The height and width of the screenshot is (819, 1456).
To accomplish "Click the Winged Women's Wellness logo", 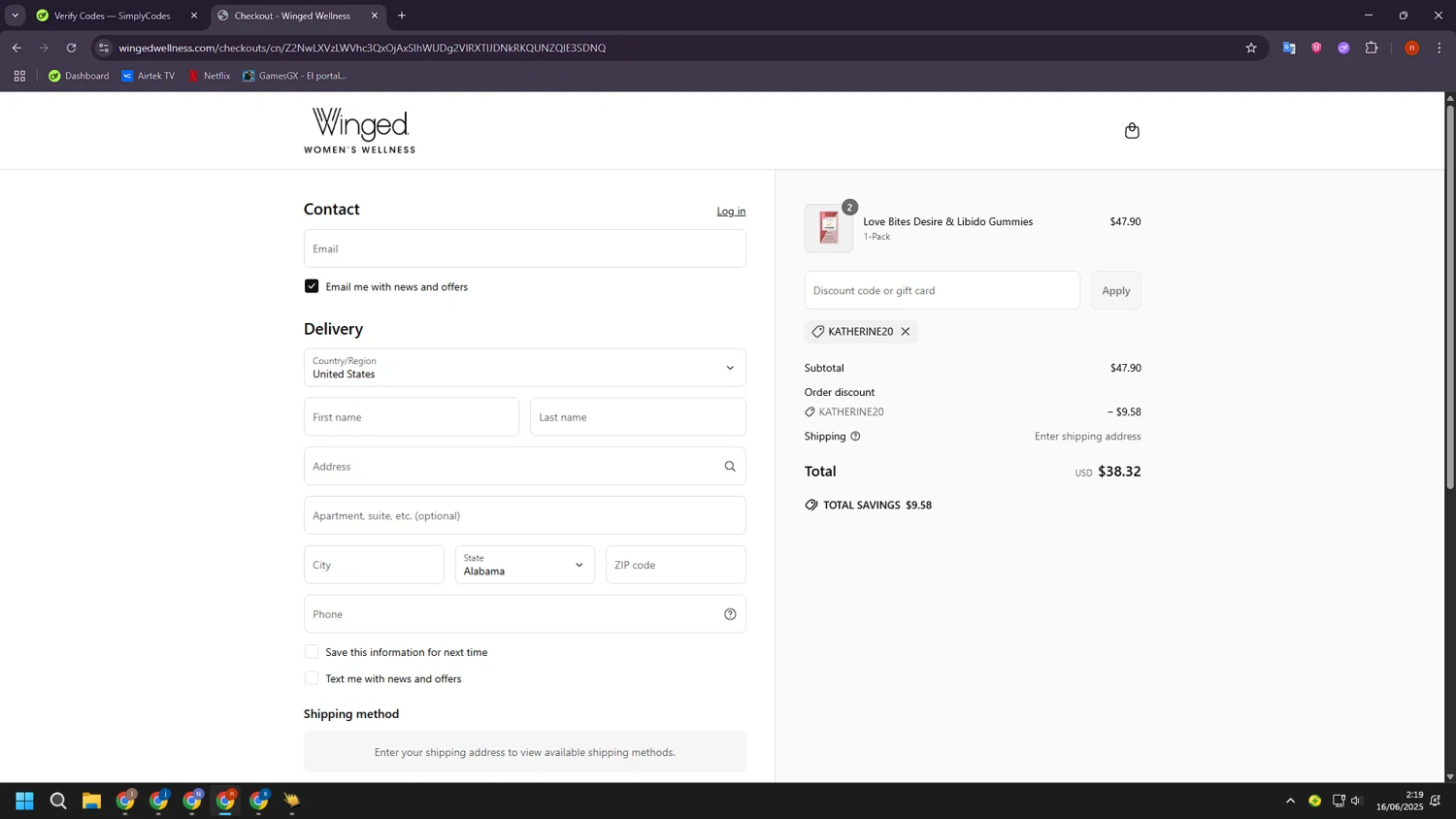I will click(x=359, y=130).
